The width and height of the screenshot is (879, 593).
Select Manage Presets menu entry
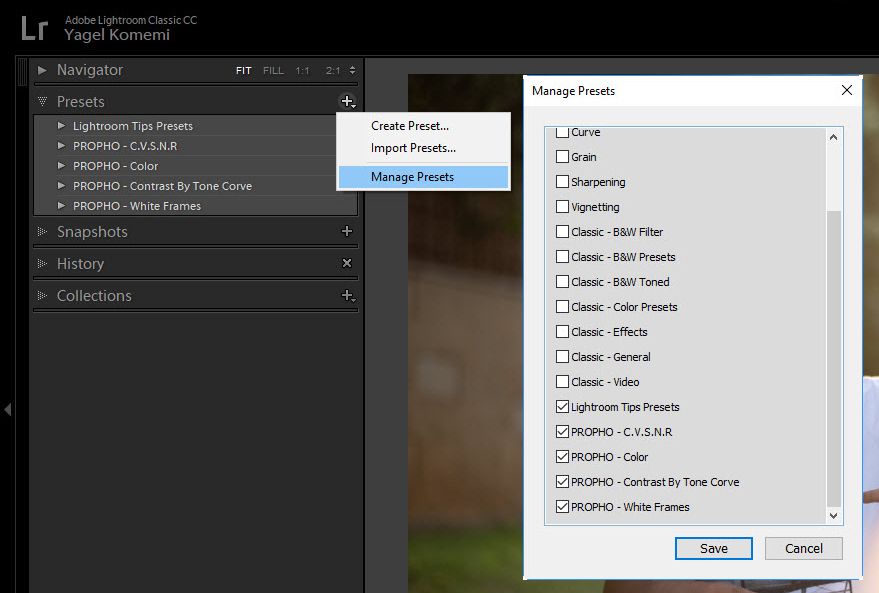click(x=423, y=177)
